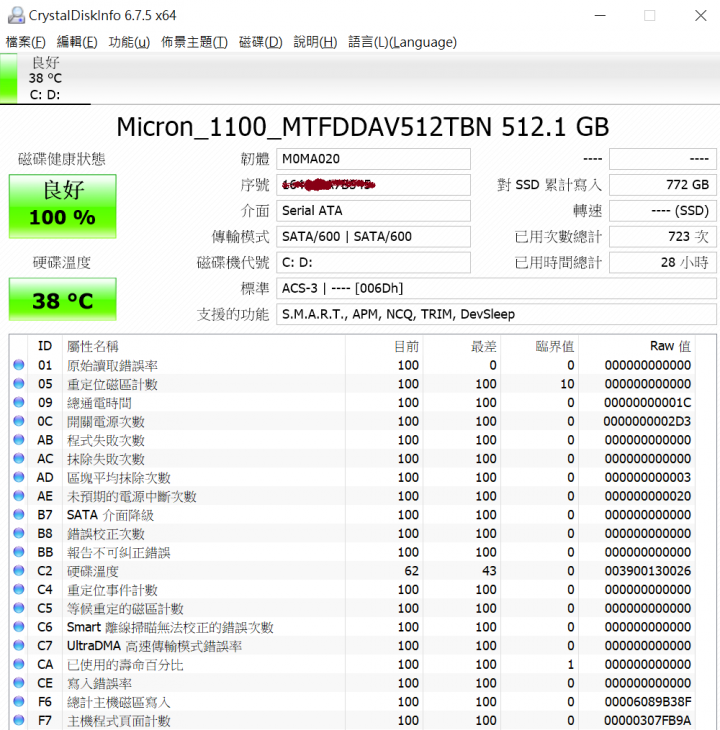Image resolution: width=720 pixels, height=730 pixels.
Task: Click the 最差 column header
Action: point(462,346)
